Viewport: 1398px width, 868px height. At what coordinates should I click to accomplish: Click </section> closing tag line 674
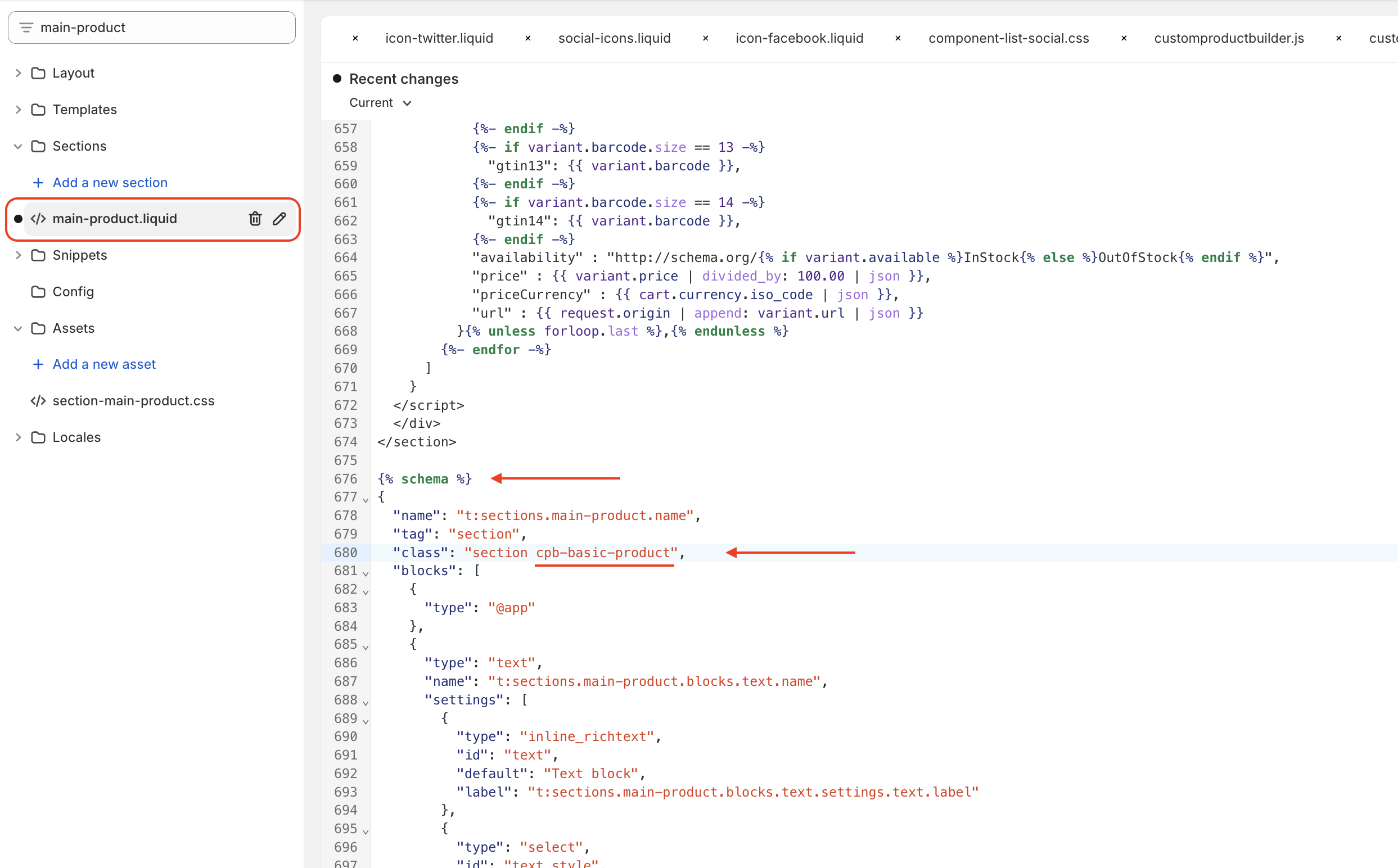pyautogui.click(x=417, y=442)
